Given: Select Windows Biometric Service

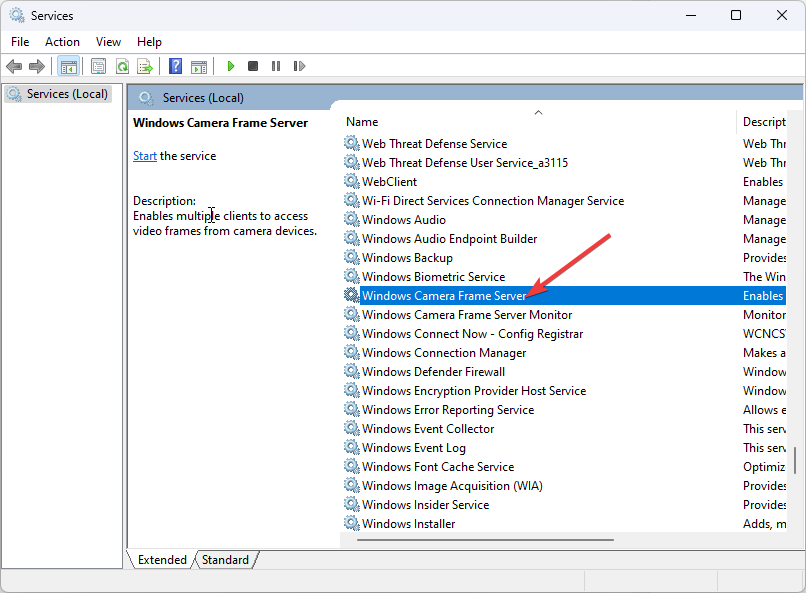Looking at the screenshot, I should 564,276.
